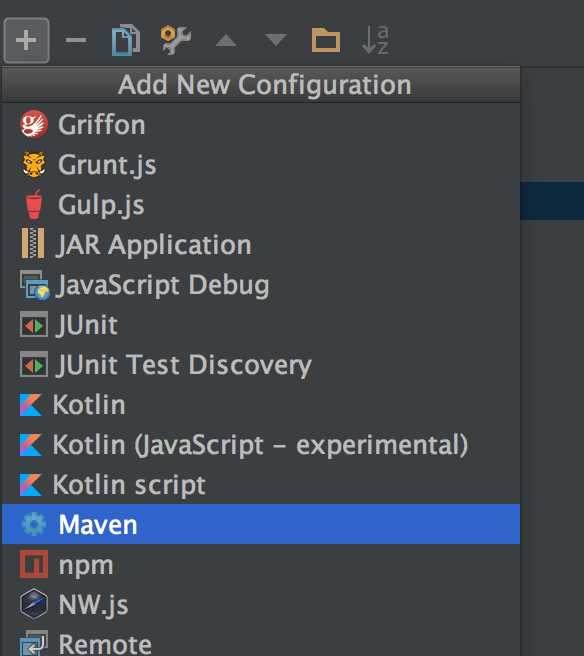This screenshot has height=656, width=584.
Task: Click the plus Add New Configuration button
Action: [26, 40]
